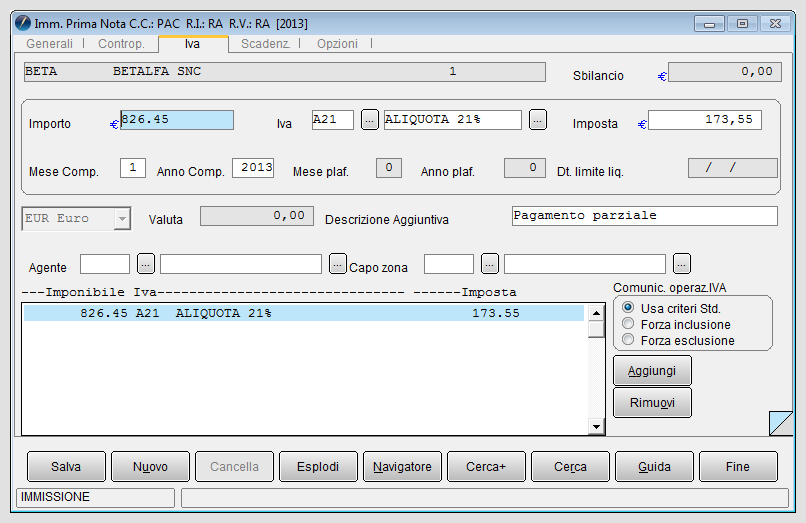Click the Salva button
The width and height of the screenshot is (806, 523).
point(66,466)
